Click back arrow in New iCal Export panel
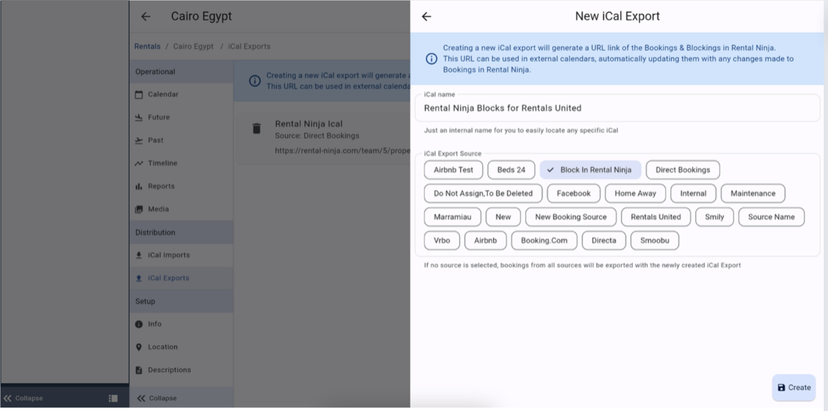Image resolution: width=828 pixels, height=411 pixels. click(x=427, y=16)
